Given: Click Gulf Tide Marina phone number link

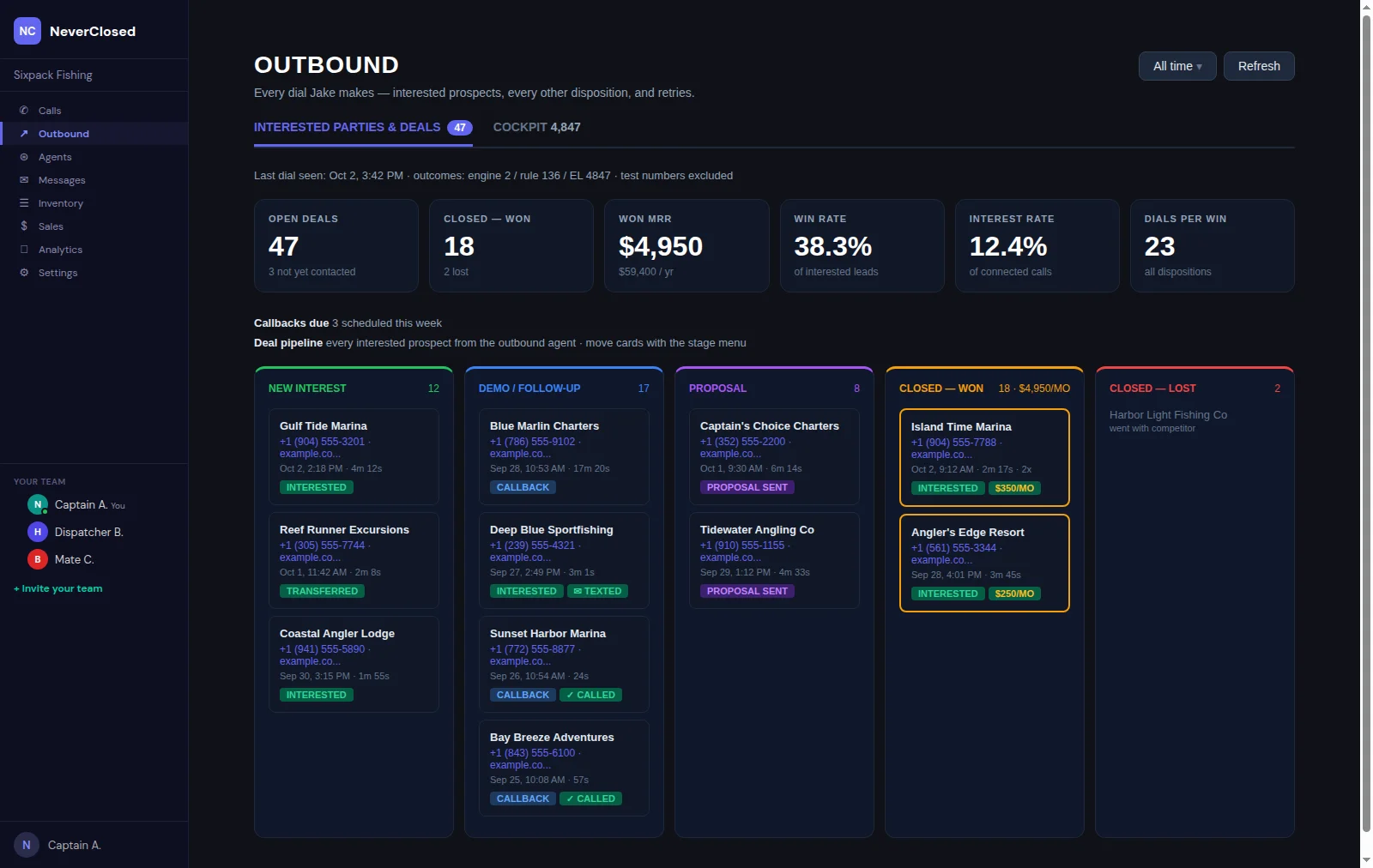Looking at the screenshot, I should click(x=322, y=442).
